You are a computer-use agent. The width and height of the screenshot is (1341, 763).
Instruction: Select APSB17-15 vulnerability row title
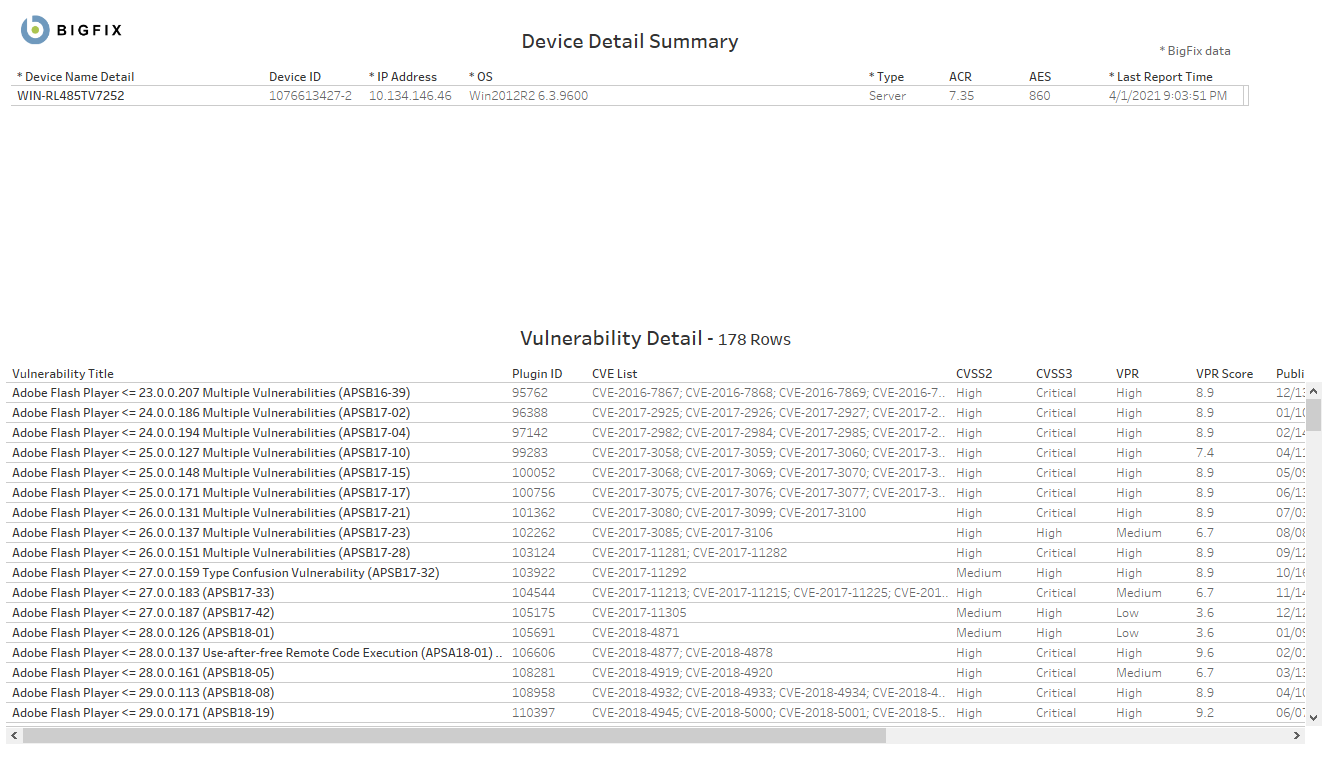click(x=211, y=473)
